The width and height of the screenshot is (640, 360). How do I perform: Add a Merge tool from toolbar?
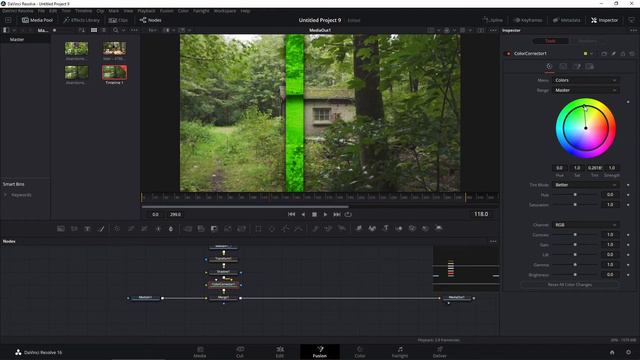(188, 229)
